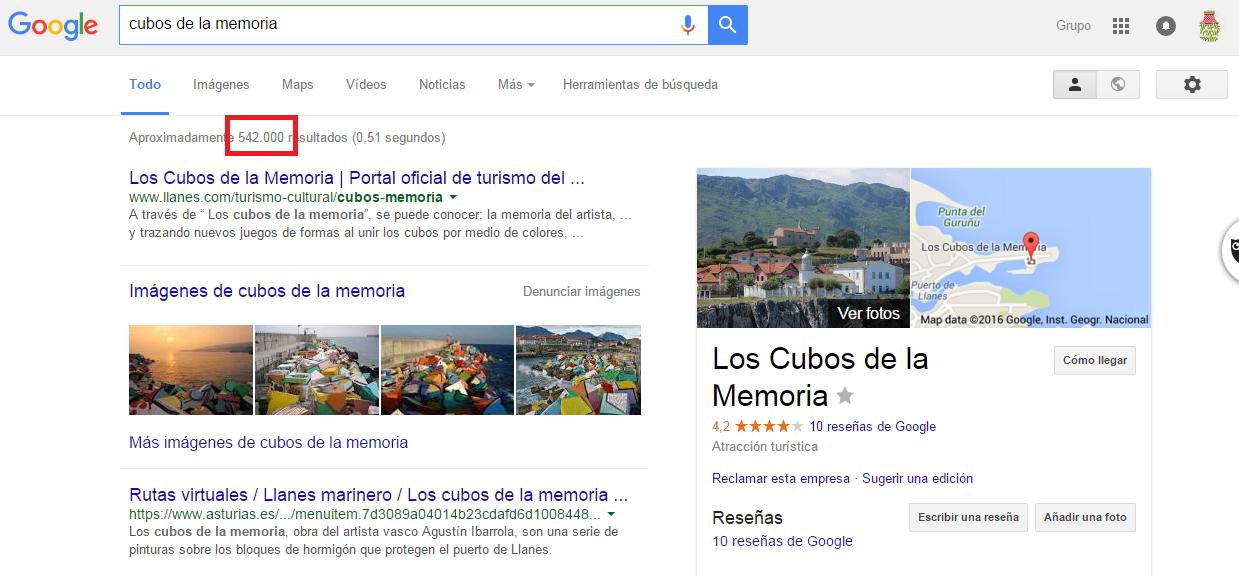1239x575 pixels.
Task: Expand the Más dropdown menu
Action: pos(516,85)
